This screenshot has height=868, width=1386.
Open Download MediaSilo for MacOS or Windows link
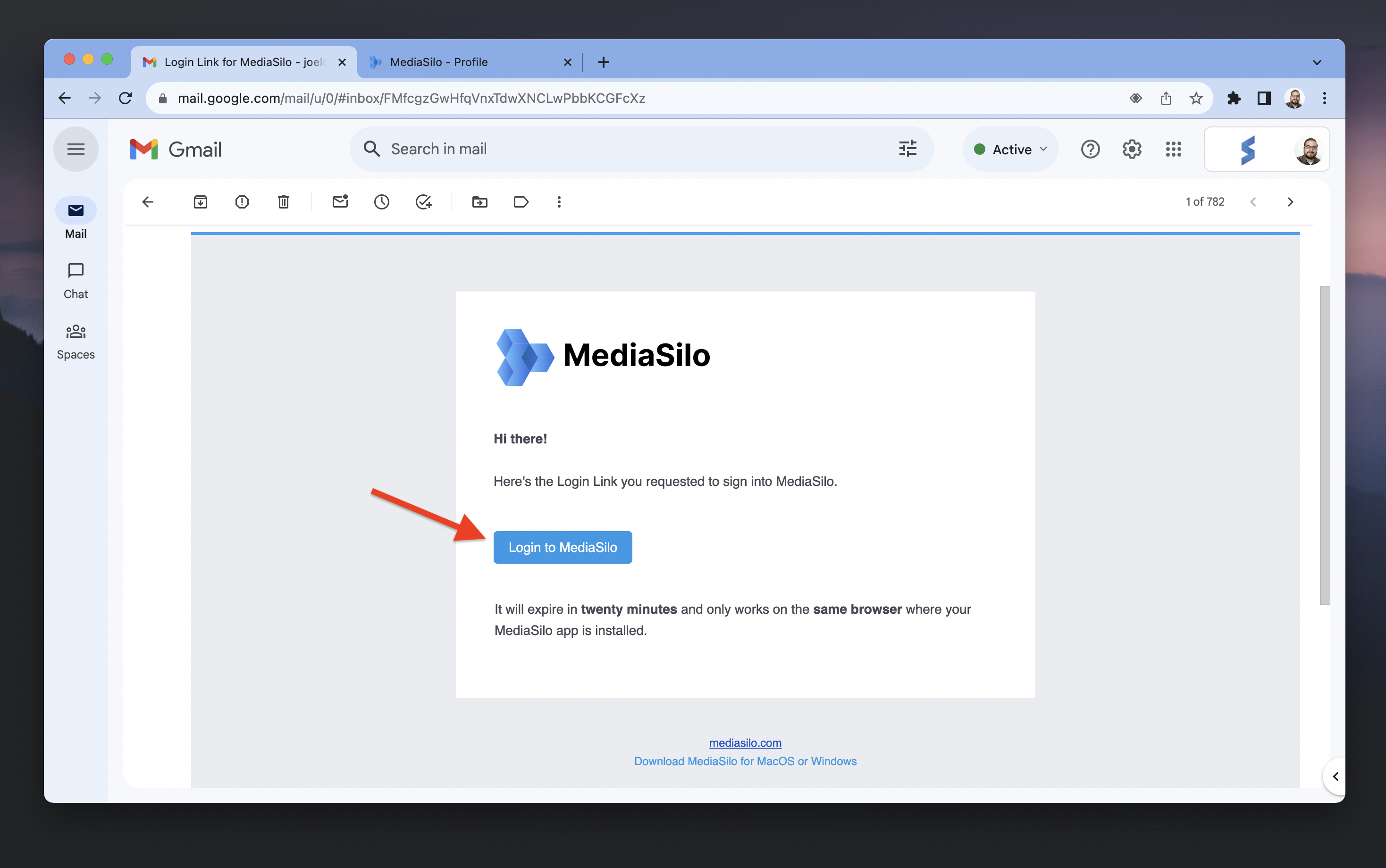tap(745, 761)
